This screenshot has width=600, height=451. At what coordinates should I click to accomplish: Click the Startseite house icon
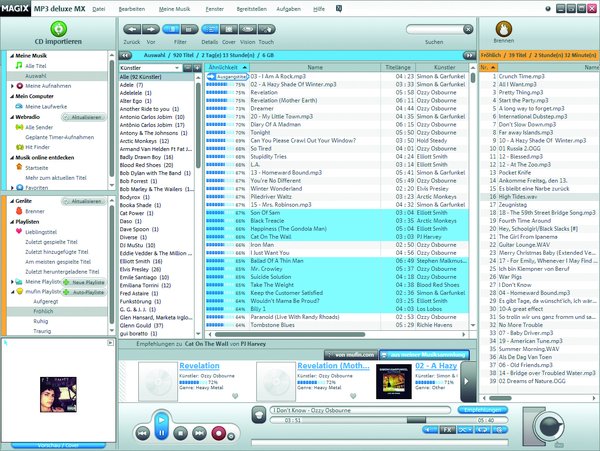click(x=19, y=167)
